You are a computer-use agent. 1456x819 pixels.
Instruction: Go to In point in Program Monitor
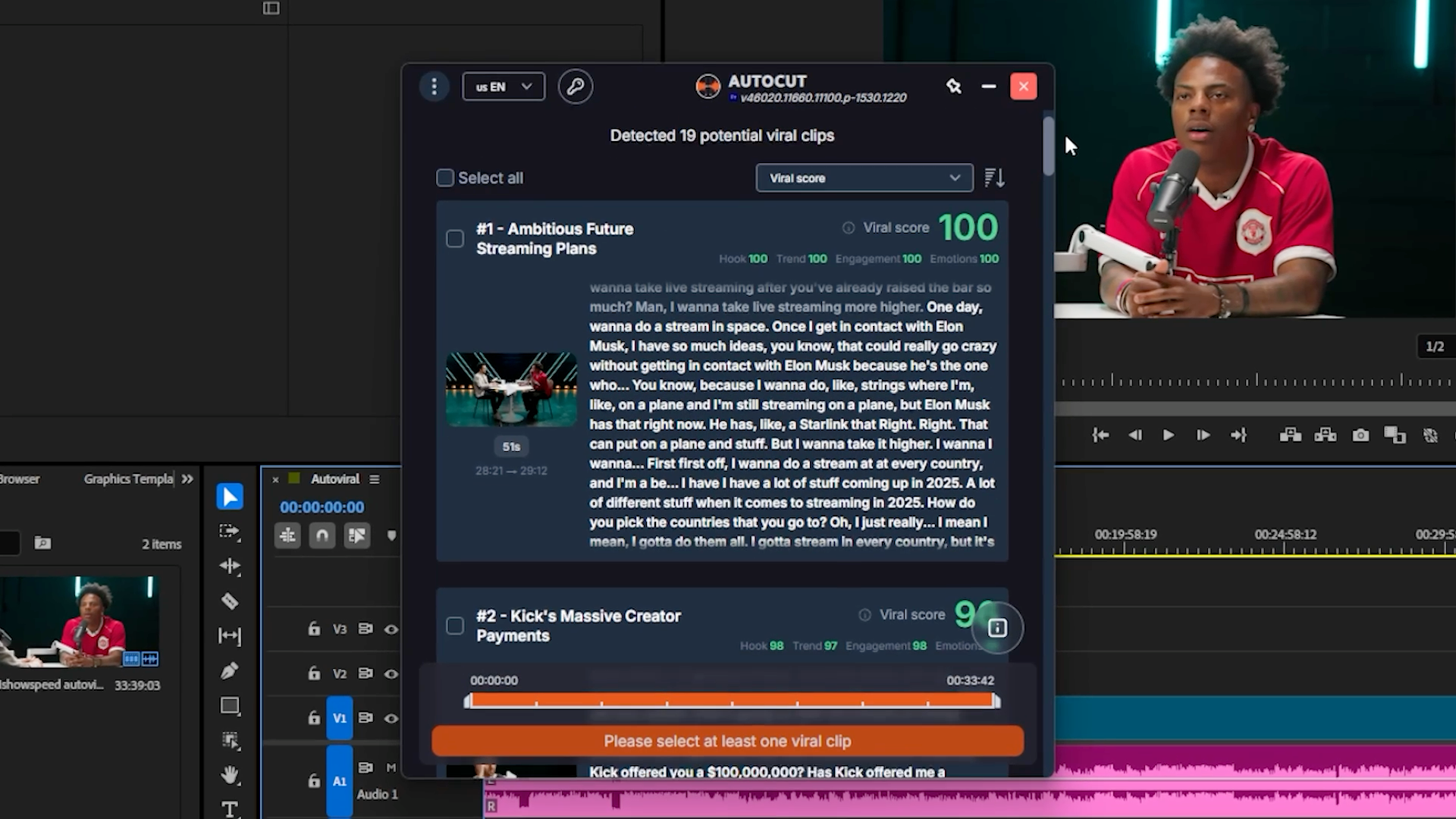[x=1100, y=435]
